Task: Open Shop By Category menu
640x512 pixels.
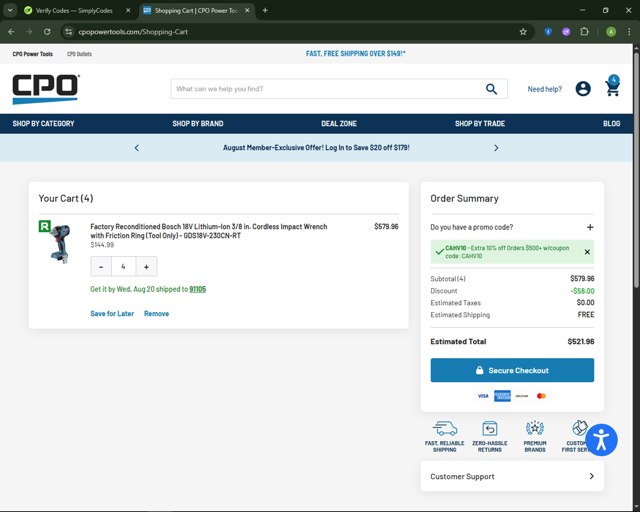Action: pyautogui.click(x=43, y=123)
